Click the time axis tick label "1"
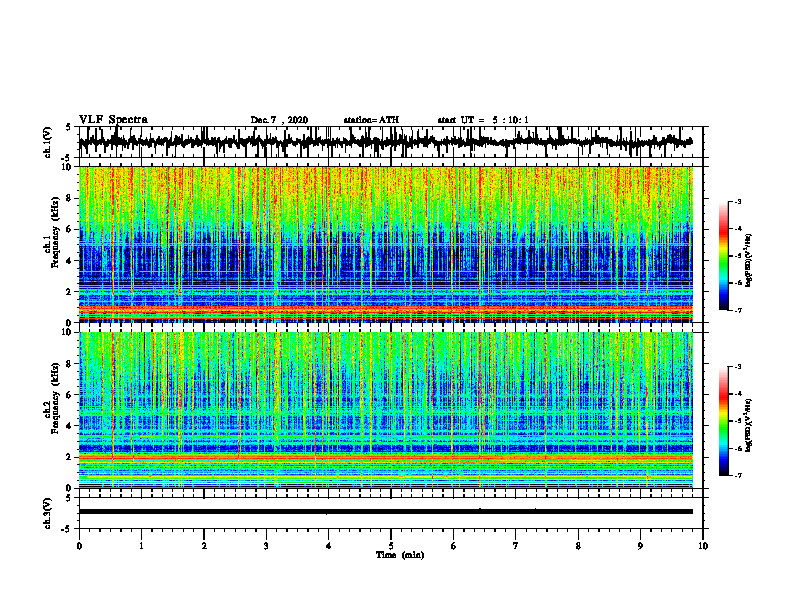792x612 pixels. tap(141, 546)
